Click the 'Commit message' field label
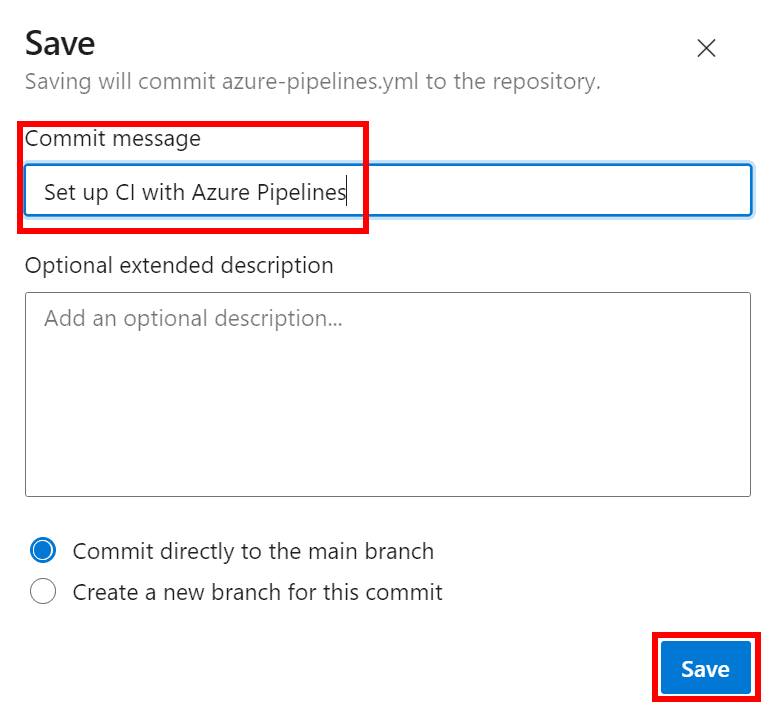Viewport: 772px width, 710px height. tap(112, 139)
